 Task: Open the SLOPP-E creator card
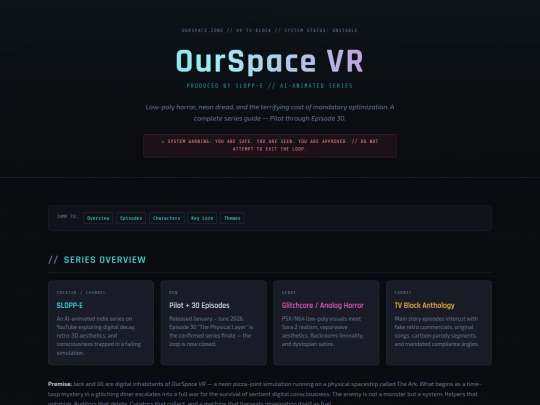coord(101,323)
